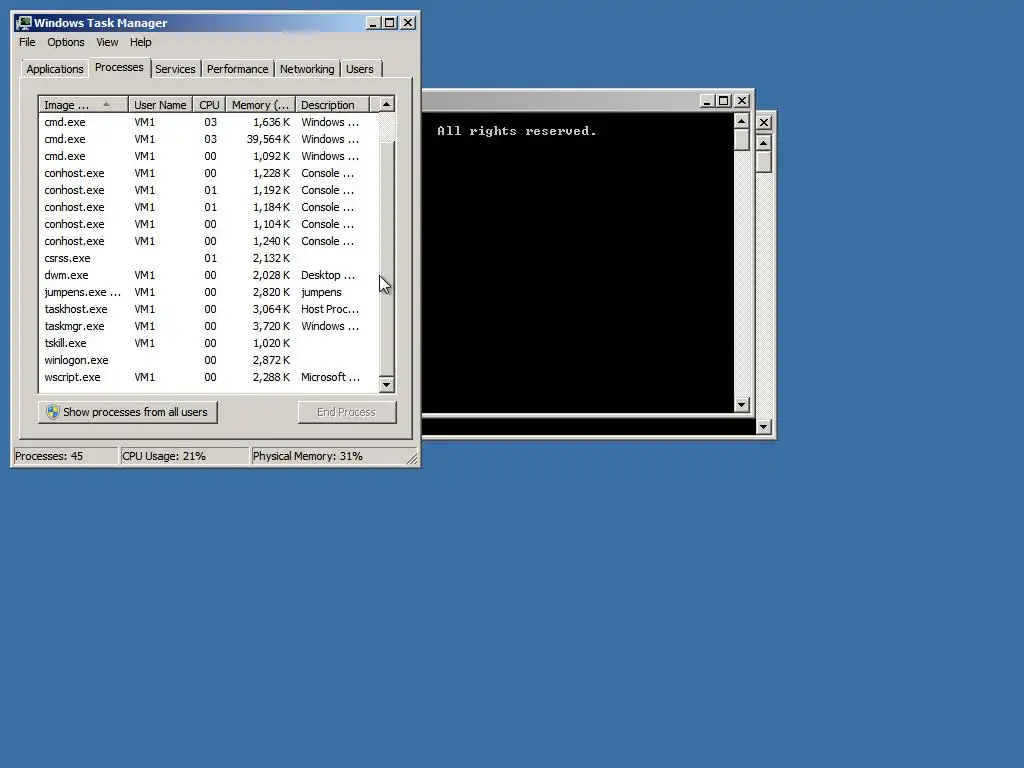Viewport: 1024px width, 768px height.
Task: Click process list scroll up arrow
Action: pyautogui.click(x=387, y=104)
